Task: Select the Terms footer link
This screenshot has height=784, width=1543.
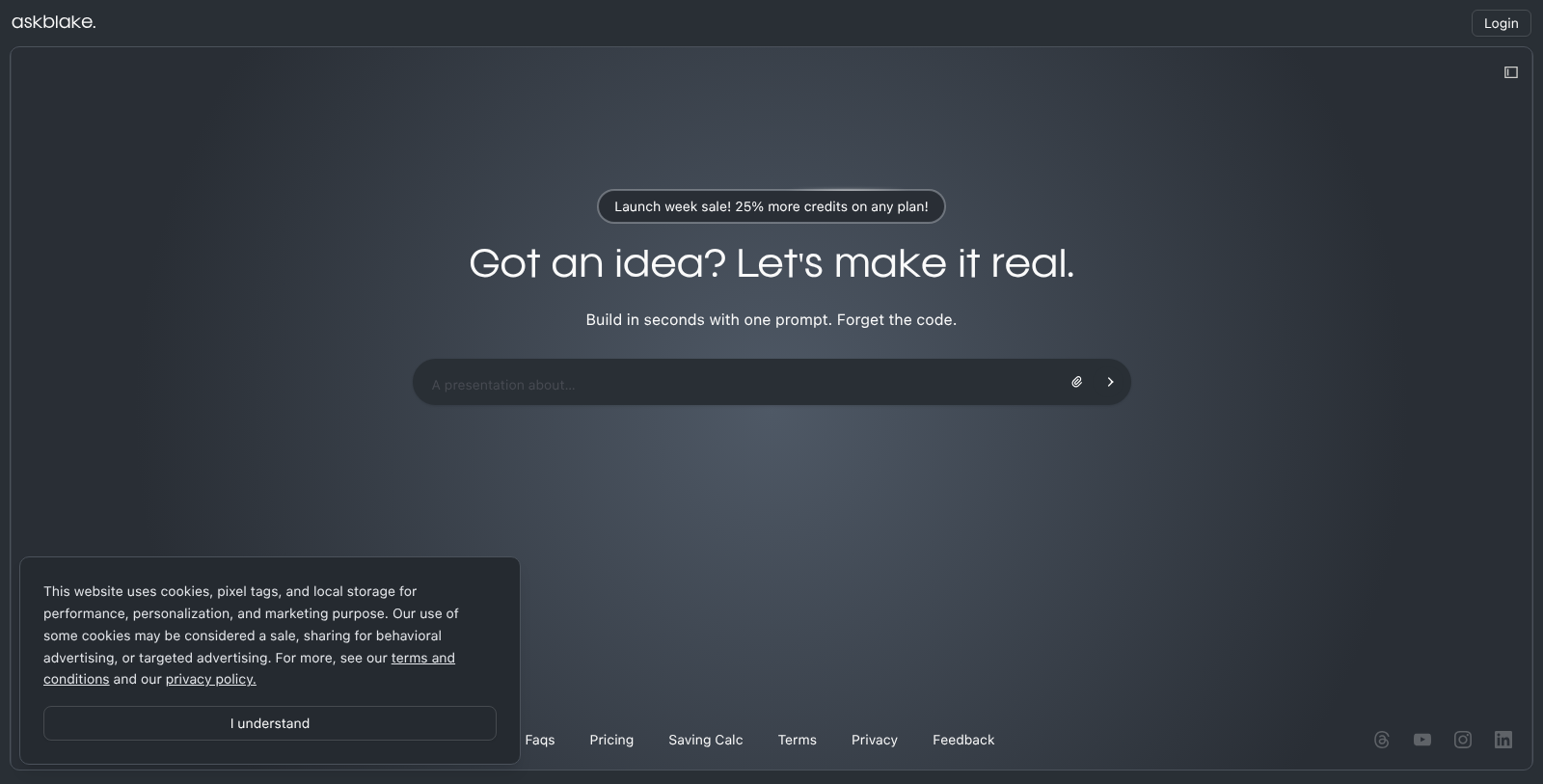Action: click(797, 740)
